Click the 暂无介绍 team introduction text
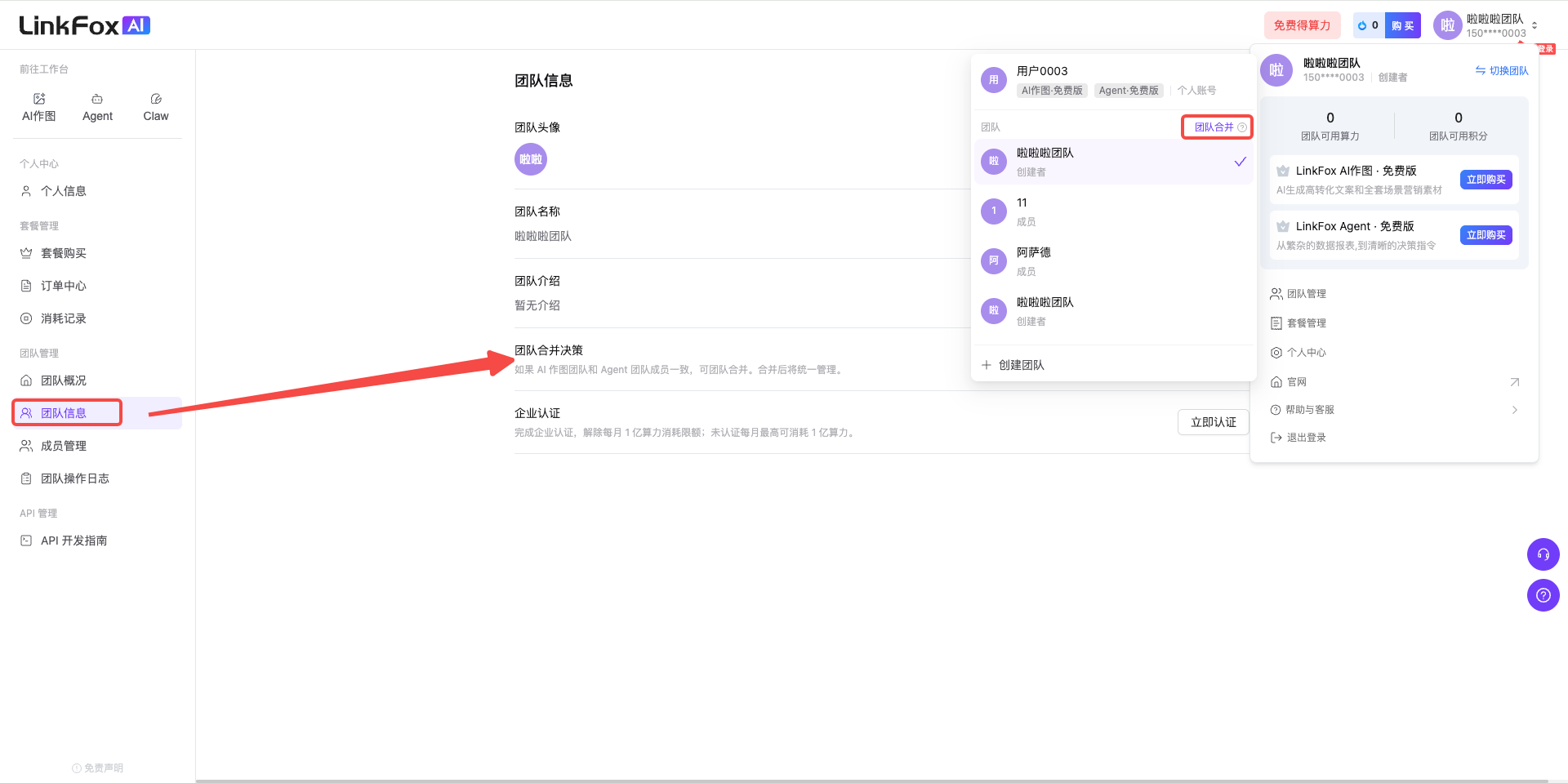1568x783 pixels. coord(537,305)
